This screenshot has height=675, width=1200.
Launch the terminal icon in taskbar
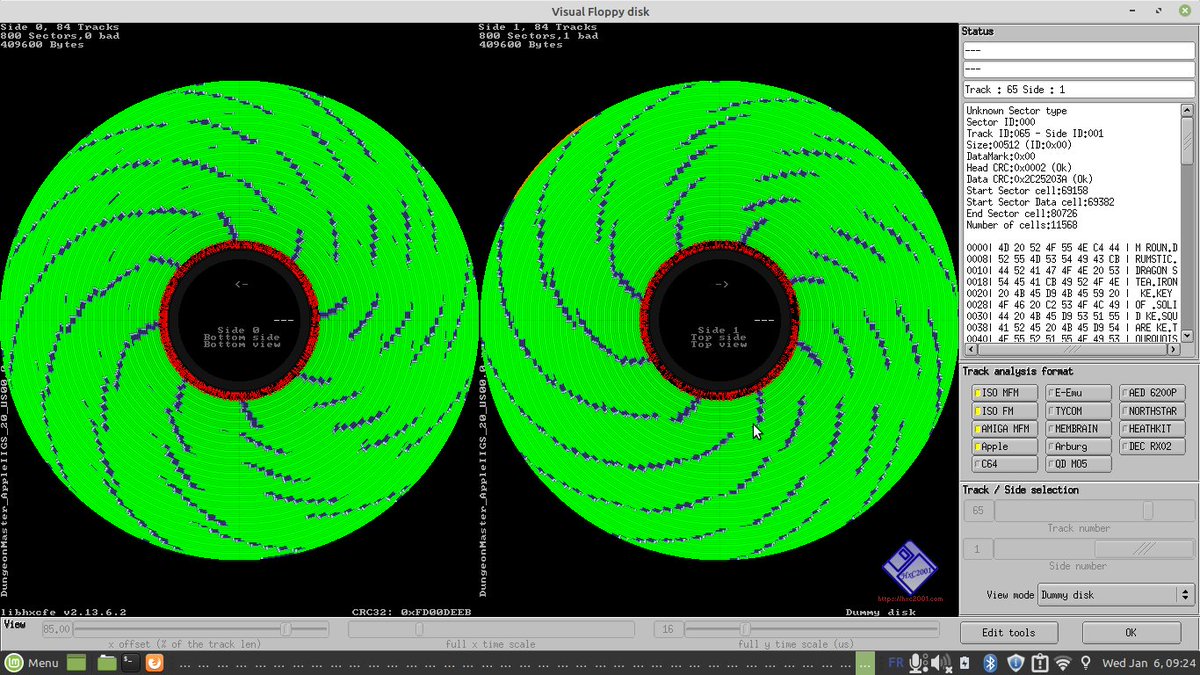[131, 663]
